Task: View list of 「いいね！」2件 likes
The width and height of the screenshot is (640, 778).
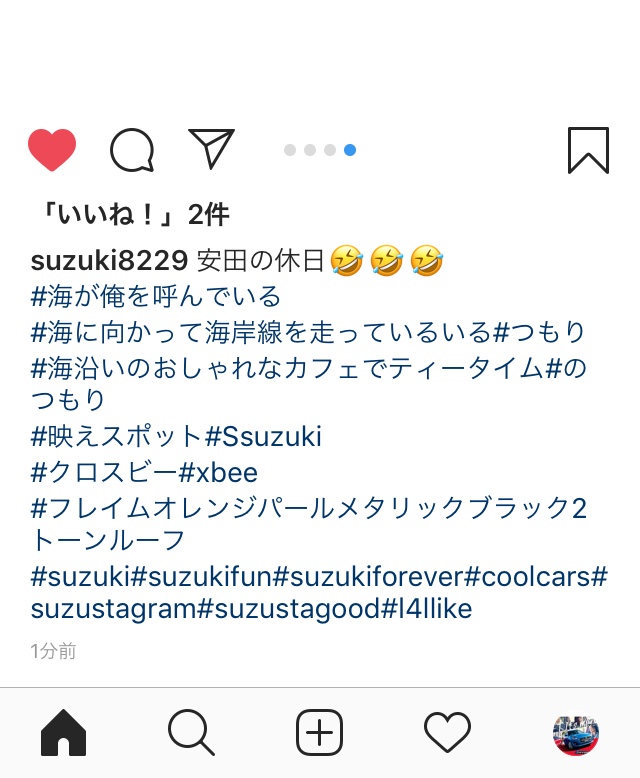Action: (134, 215)
